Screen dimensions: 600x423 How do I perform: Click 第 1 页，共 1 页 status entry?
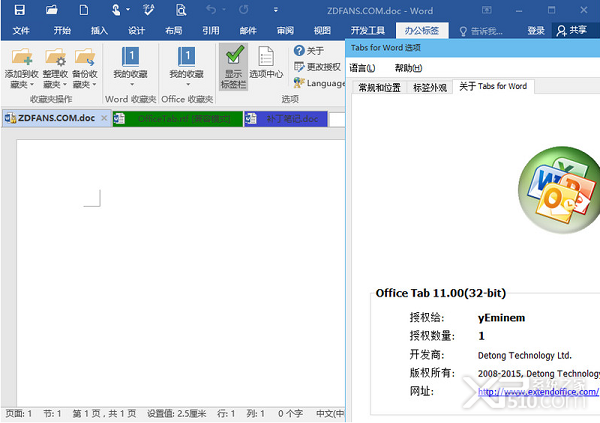[104, 413]
